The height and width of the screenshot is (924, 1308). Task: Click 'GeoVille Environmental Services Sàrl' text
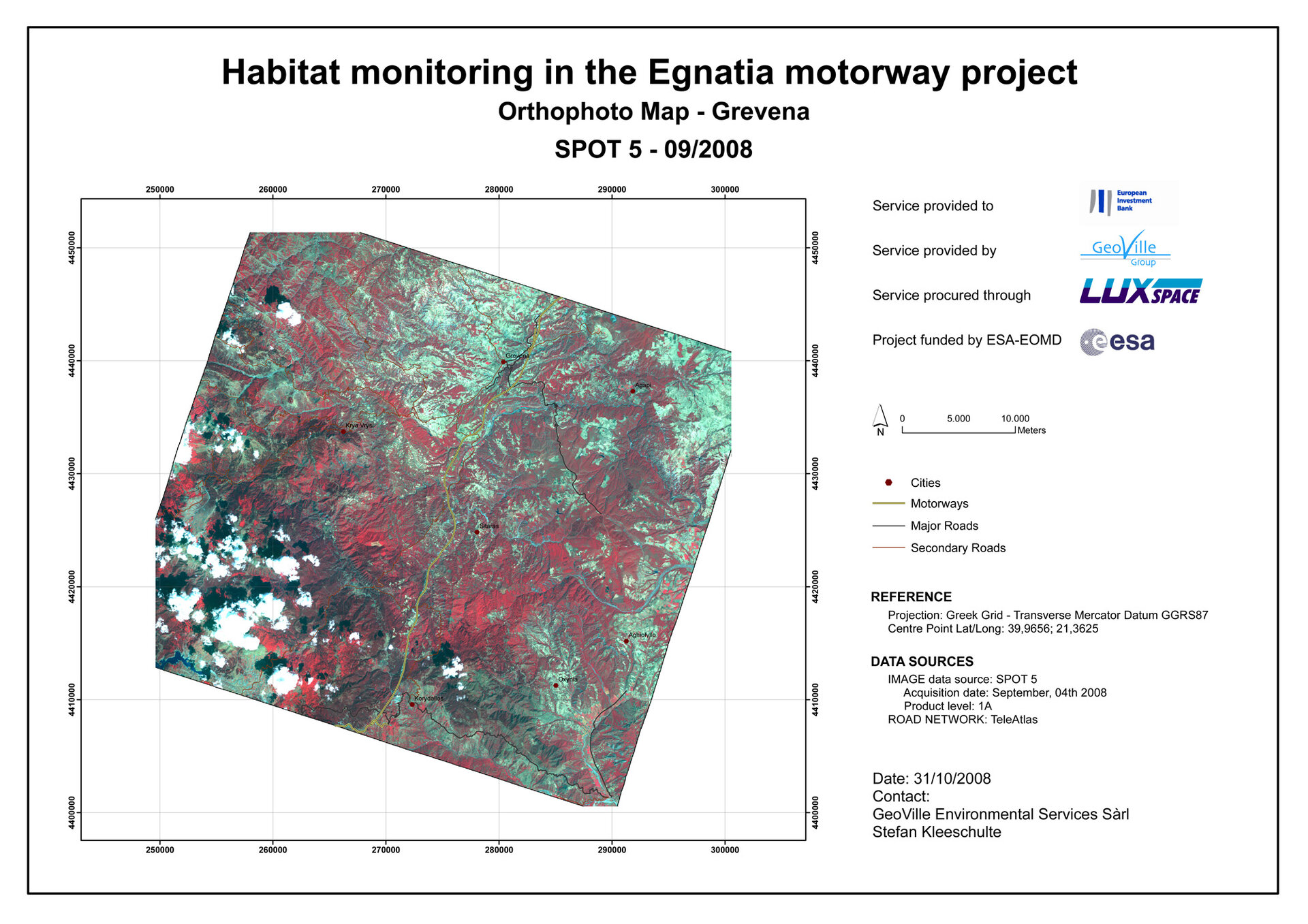[1001, 814]
